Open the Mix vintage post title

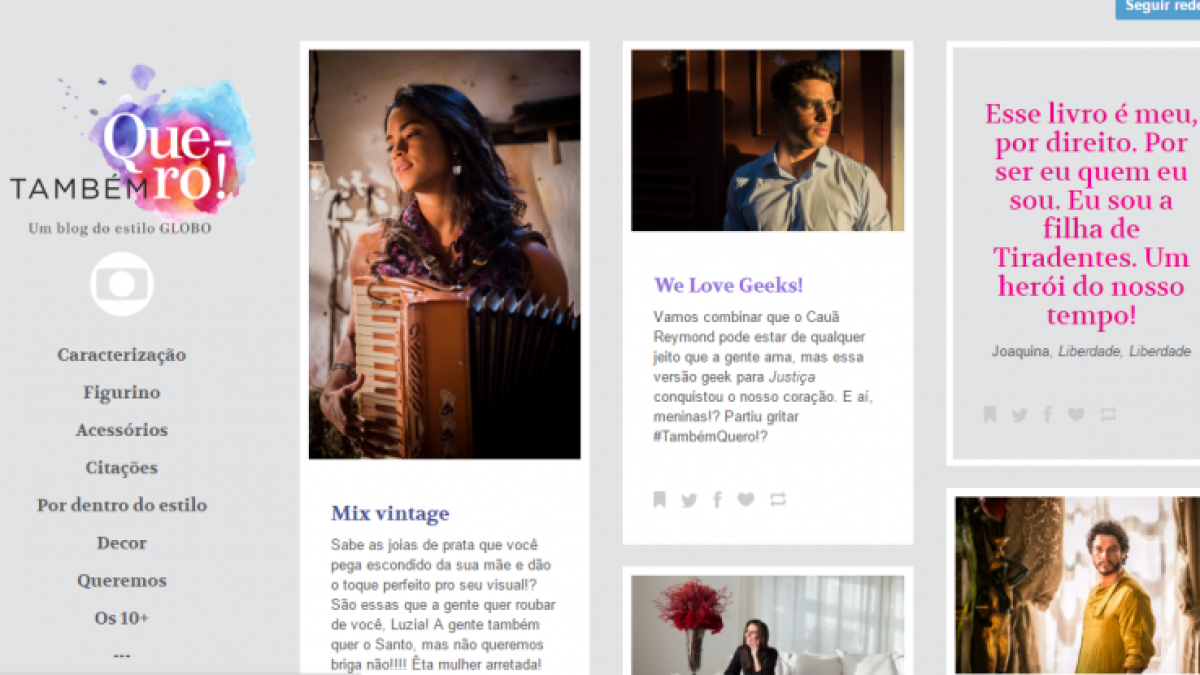[x=390, y=514]
